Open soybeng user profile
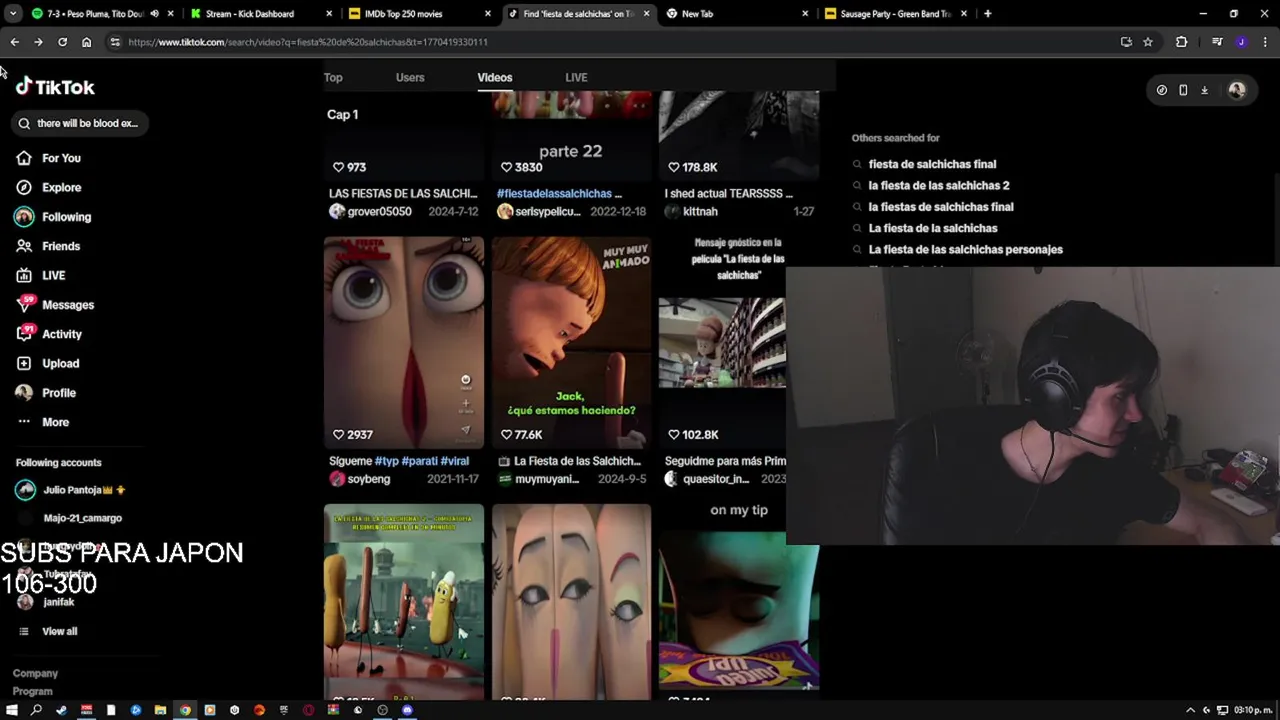 [368, 479]
